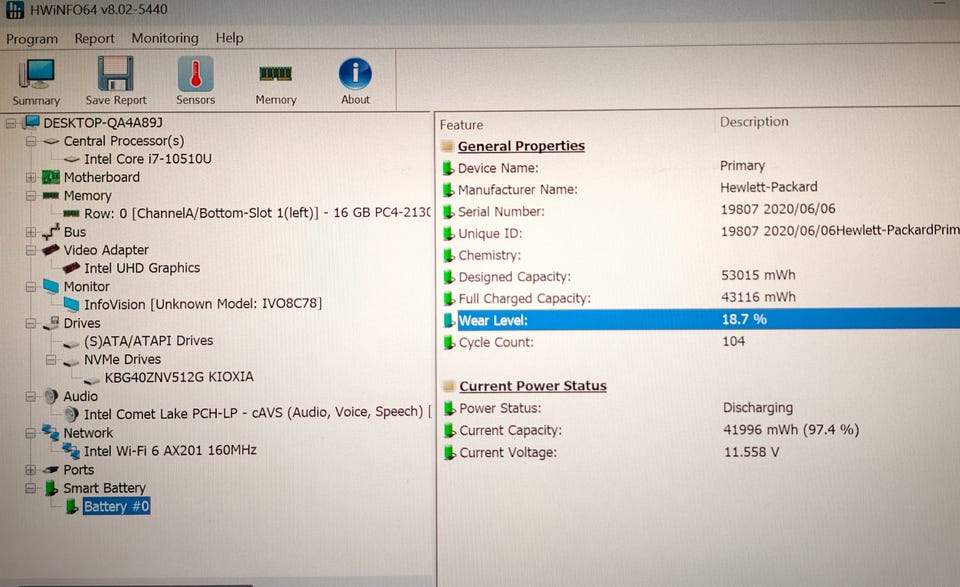The image size is (960, 587).
Task: Open the Report menu
Action: click(94, 39)
